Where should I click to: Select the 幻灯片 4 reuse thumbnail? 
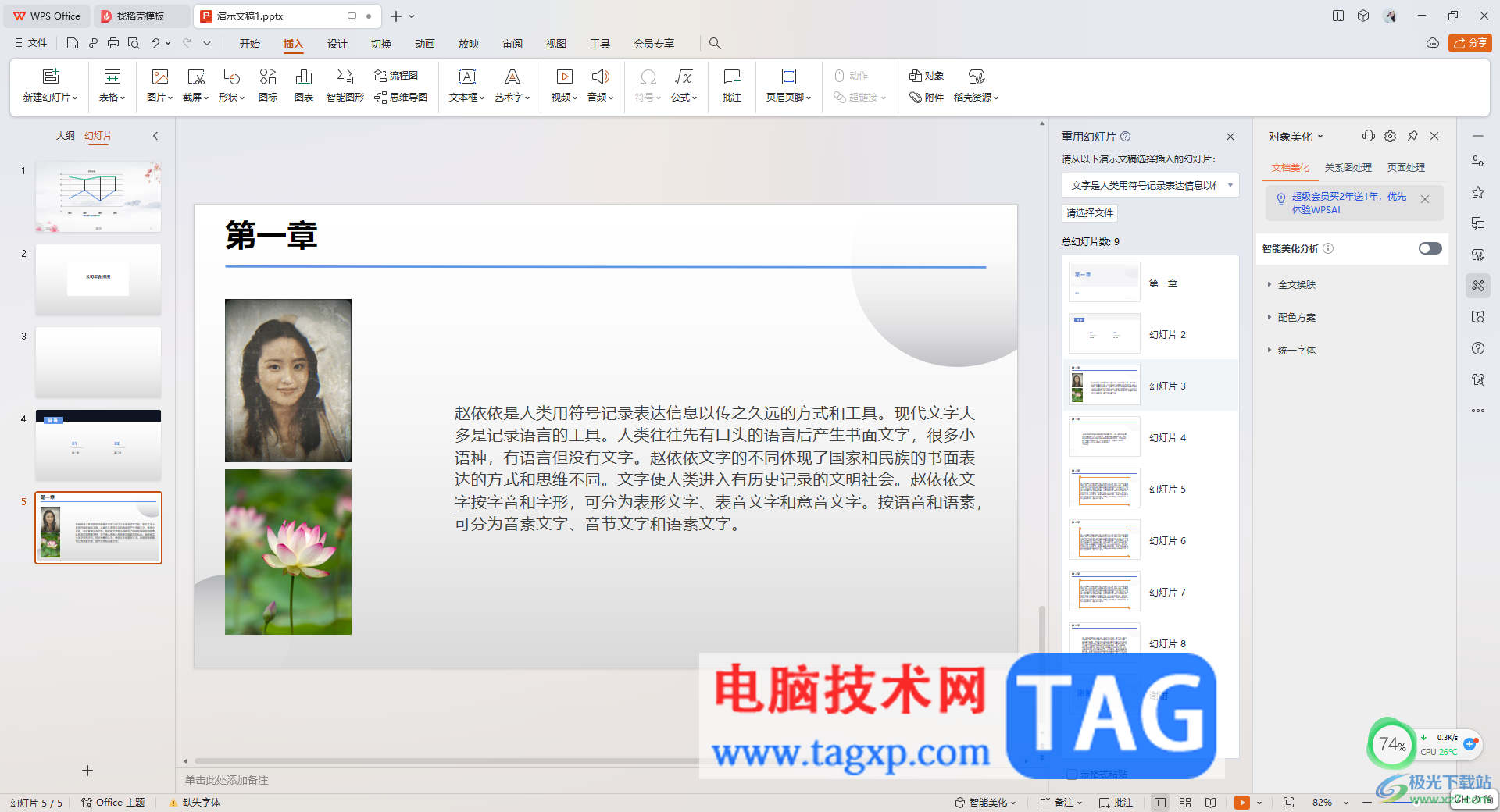(1105, 437)
